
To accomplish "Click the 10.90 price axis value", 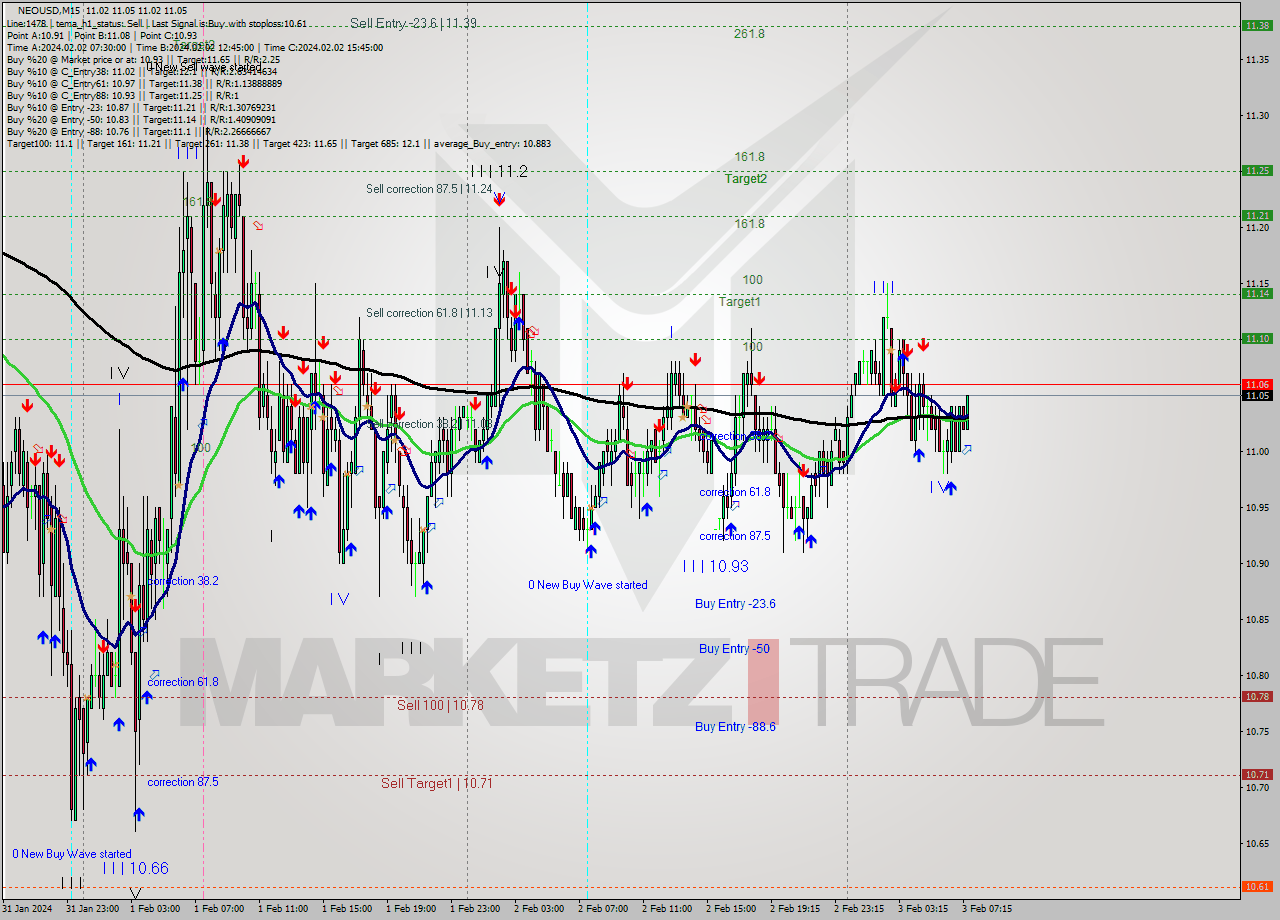I will pos(1257,563).
